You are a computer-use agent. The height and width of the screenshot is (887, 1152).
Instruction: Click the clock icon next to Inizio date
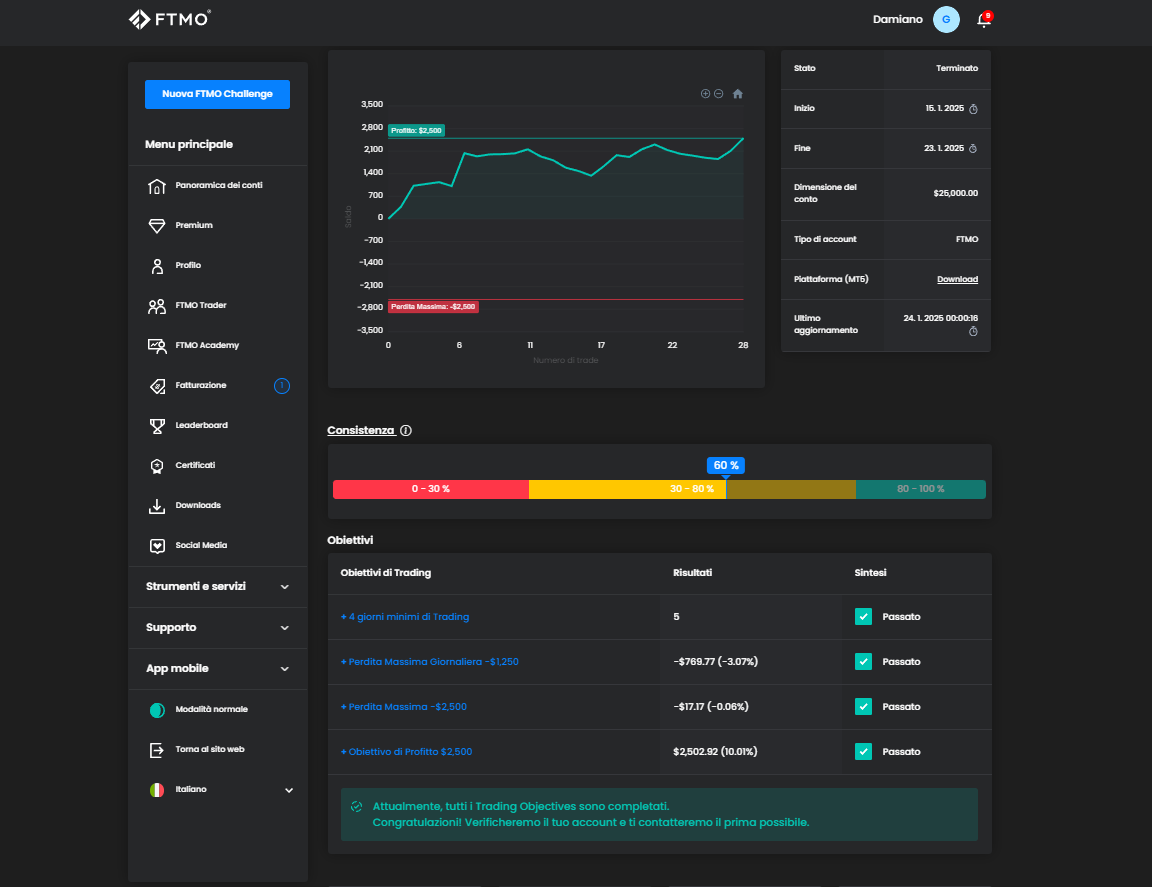pyautogui.click(x=973, y=109)
